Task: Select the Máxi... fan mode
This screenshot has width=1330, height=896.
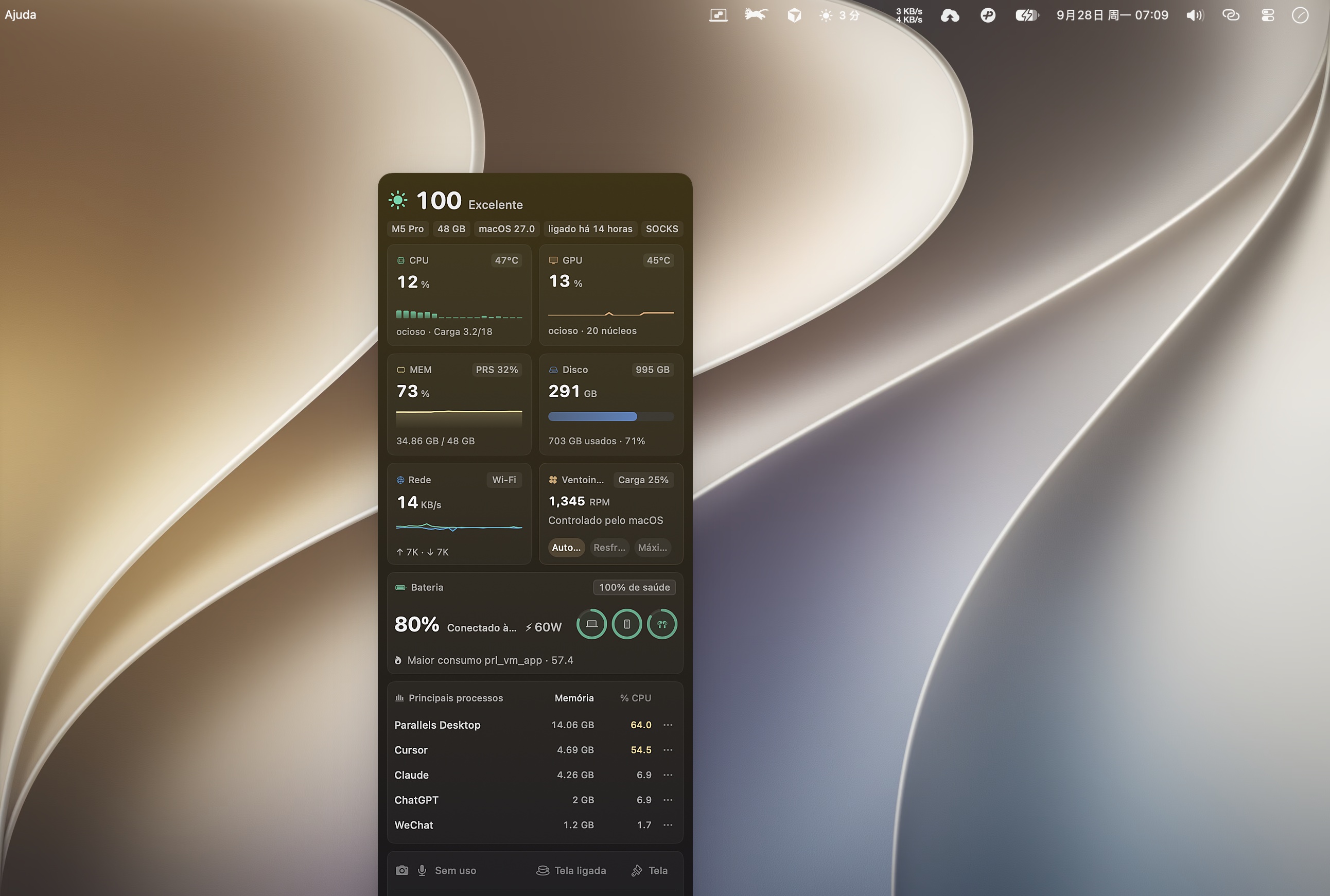Action: click(x=652, y=548)
